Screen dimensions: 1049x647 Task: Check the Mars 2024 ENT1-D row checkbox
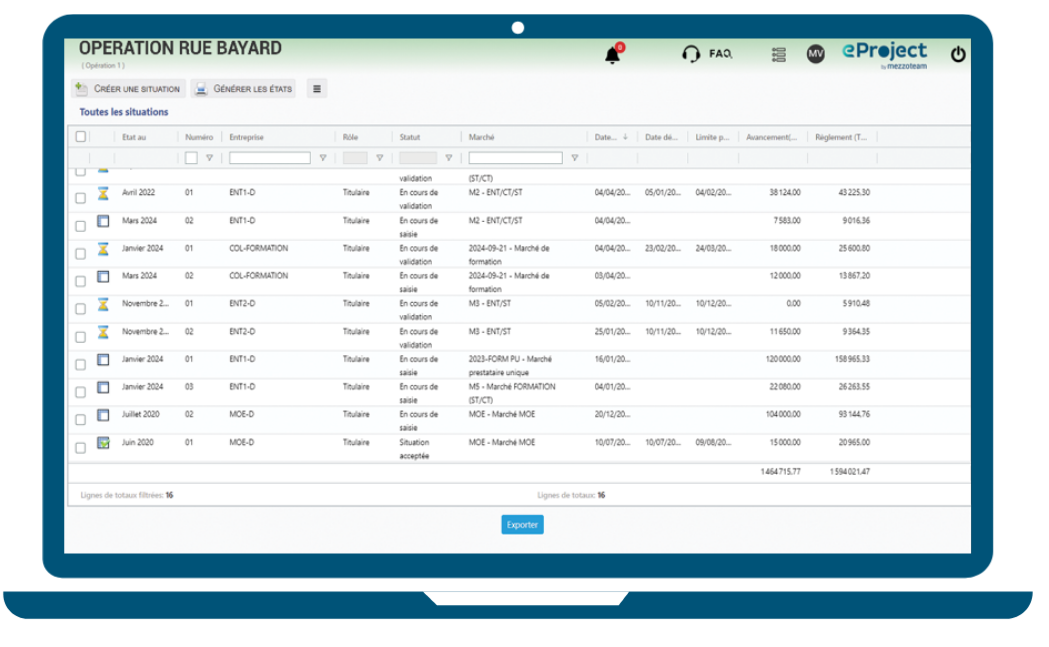pos(80,226)
